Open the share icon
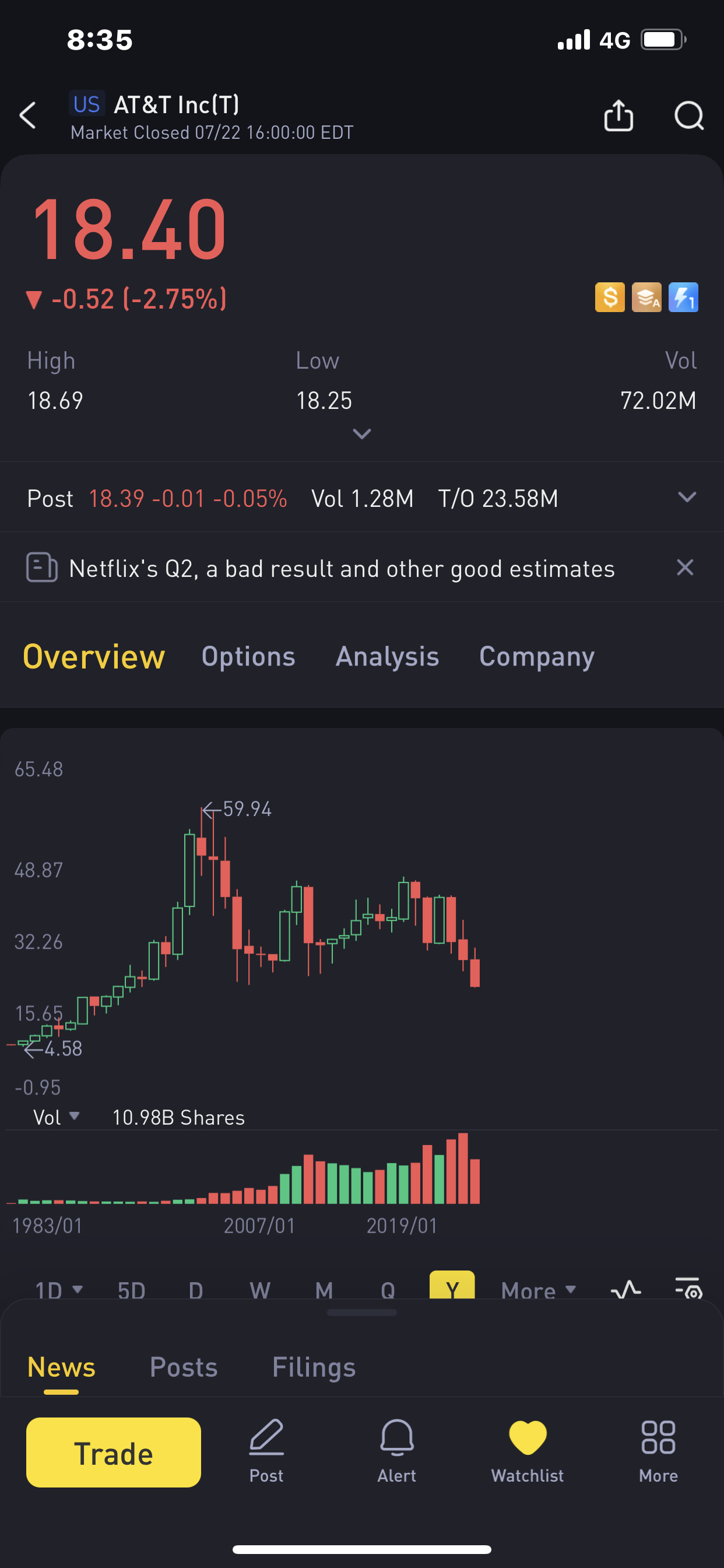Screen dimensions: 724x1568 (x=618, y=116)
